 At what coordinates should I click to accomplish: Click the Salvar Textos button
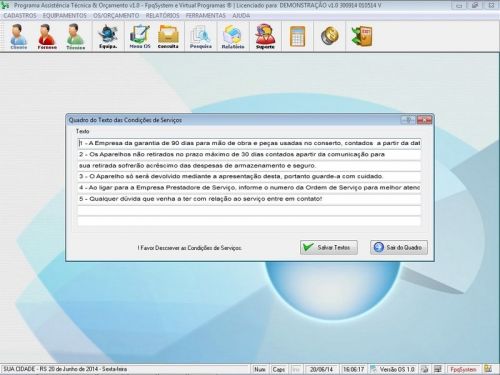pyautogui.click(x=329, y=247)
